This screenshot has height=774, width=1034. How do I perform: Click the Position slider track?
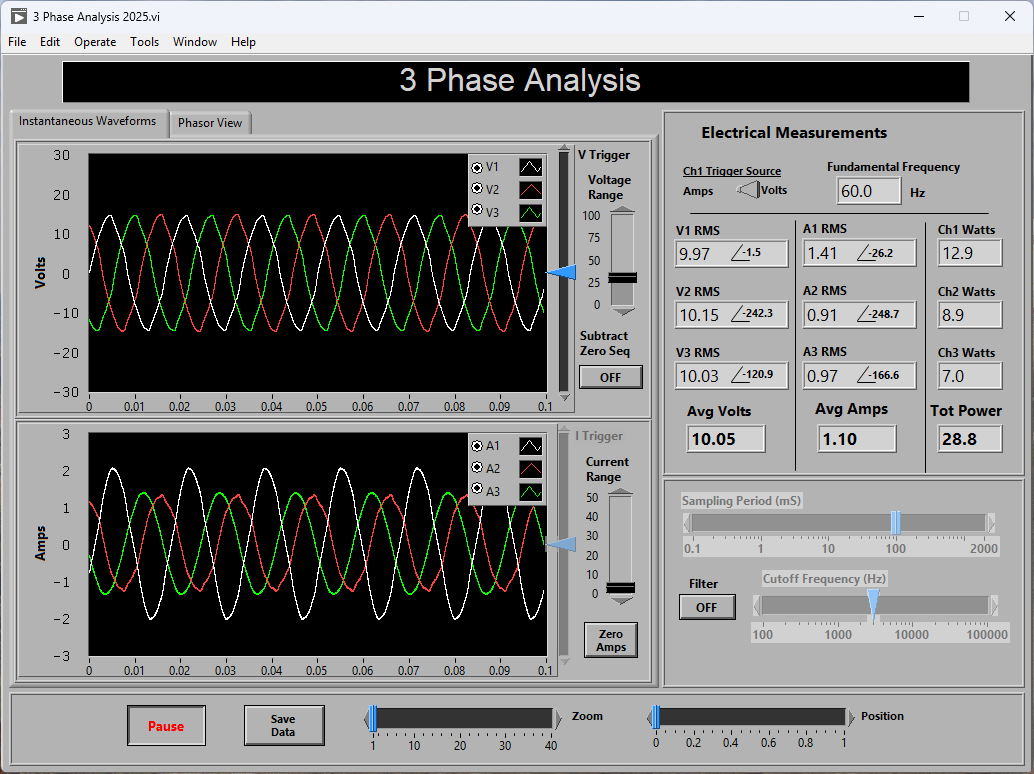click(750, 717)
